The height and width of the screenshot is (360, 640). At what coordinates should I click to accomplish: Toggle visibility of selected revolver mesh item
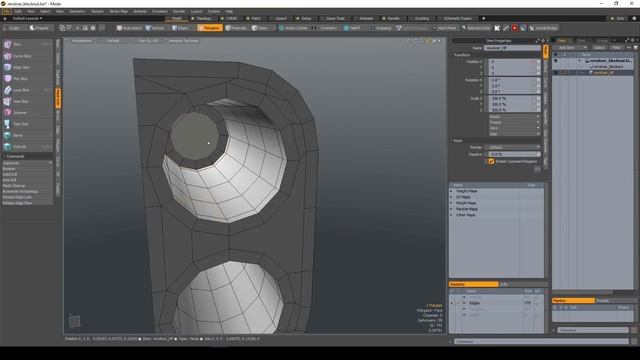pyautogui.click(x=556, y=73)
